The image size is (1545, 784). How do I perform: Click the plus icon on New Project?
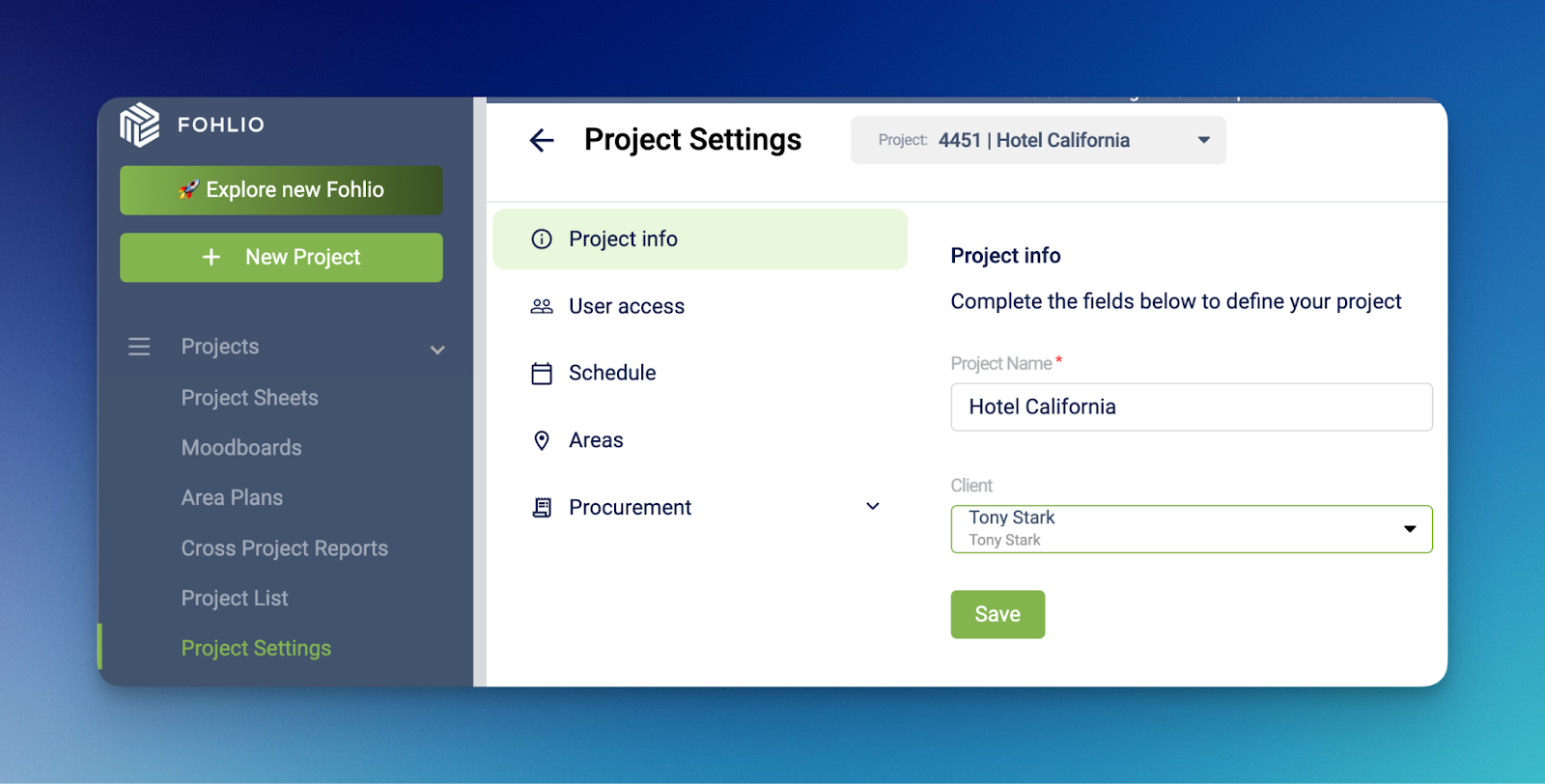(x=211, y=257)
